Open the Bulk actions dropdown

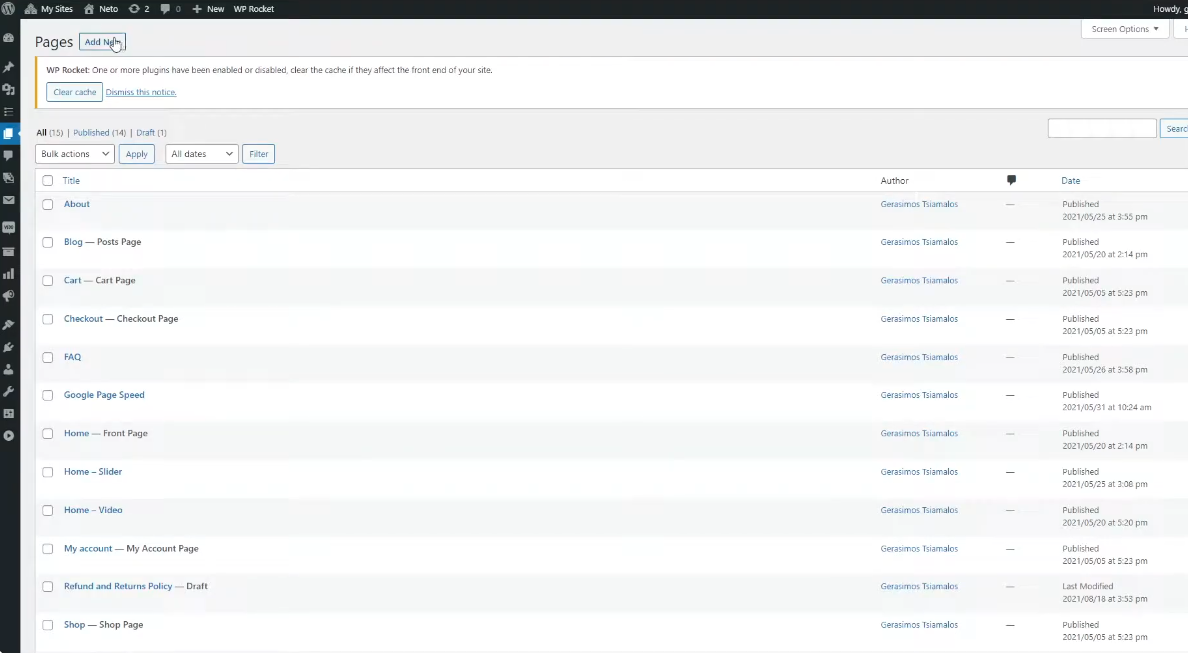pyautogui.click(x=75, y=154)
